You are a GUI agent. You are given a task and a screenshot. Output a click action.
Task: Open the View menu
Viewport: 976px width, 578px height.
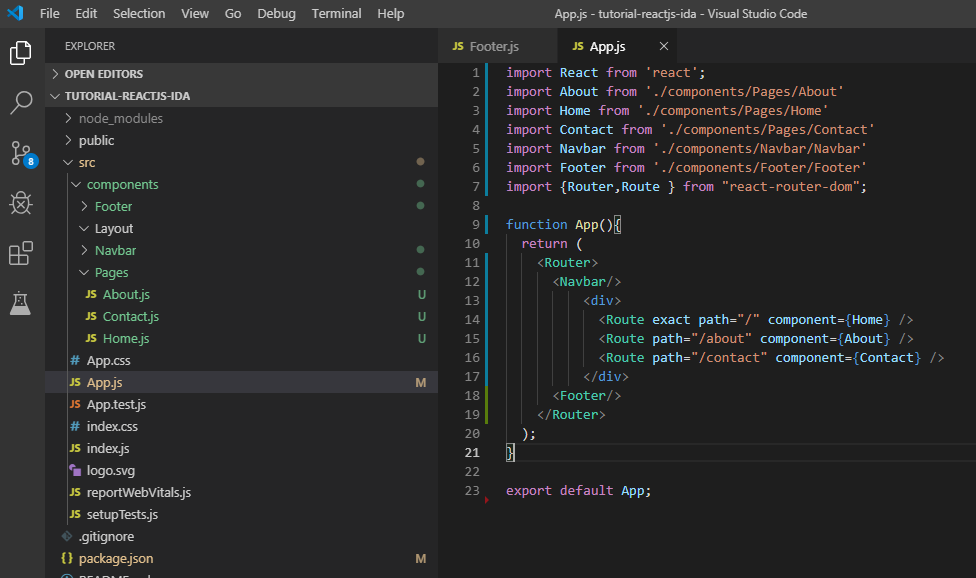pyautogui.click(x=195, y=14)
